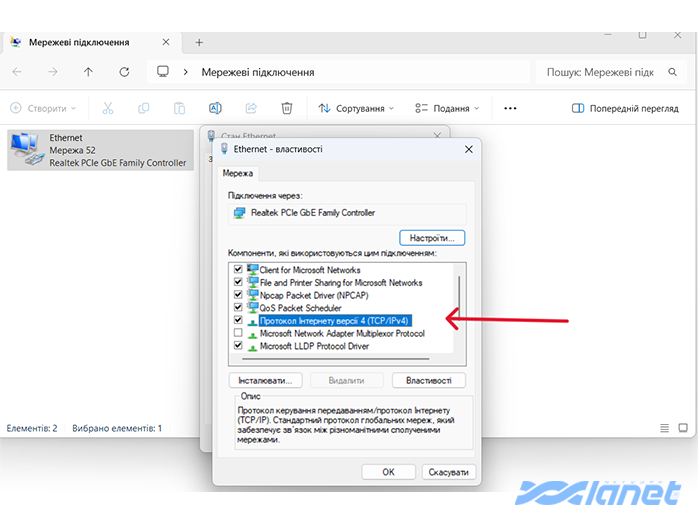Open the three-dots more options menu
Viewport: 698px width, 524px height.
[510, 108]
